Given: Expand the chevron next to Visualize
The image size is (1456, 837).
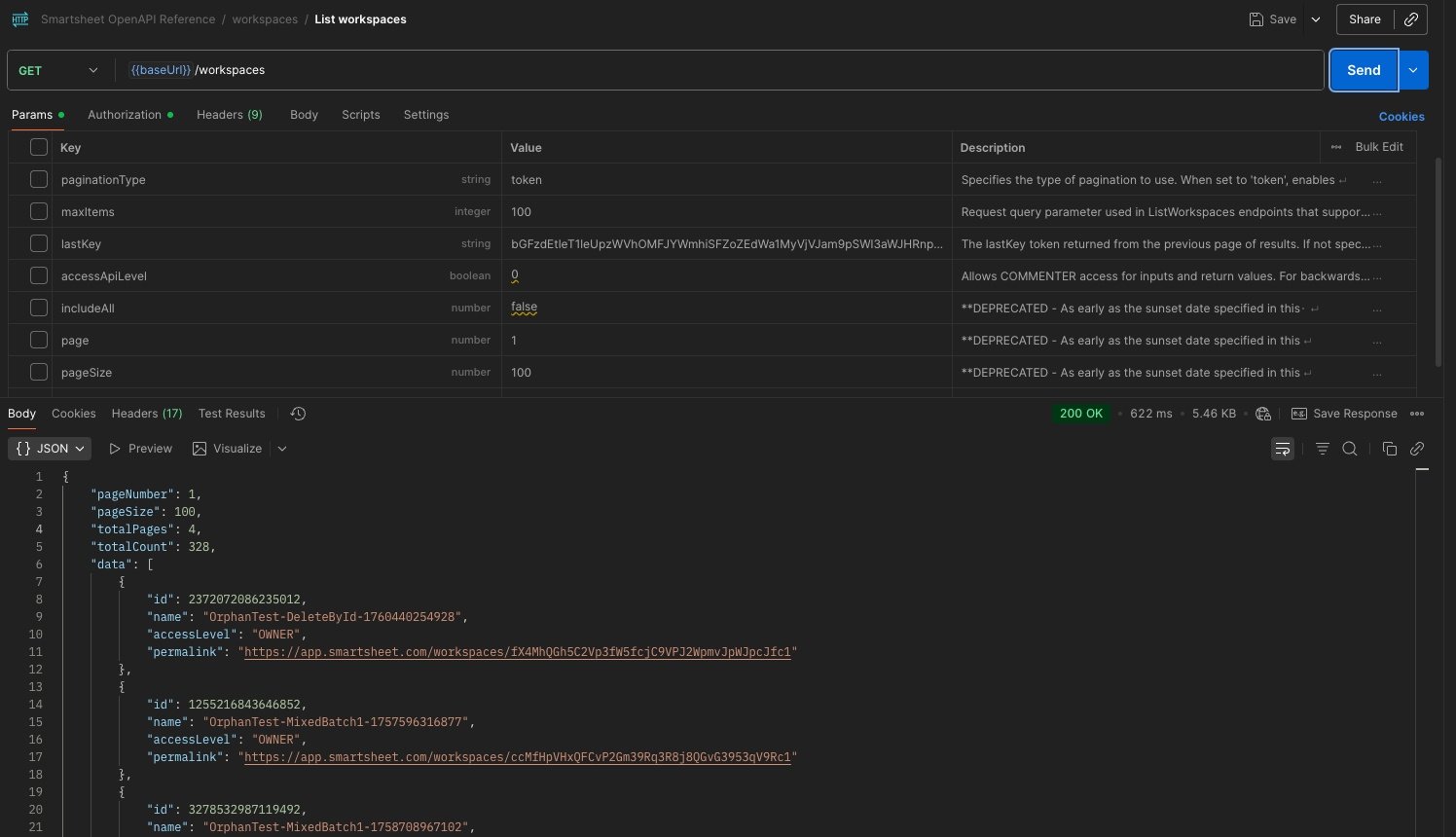Looking at the screenshot, I should [x=282, y=449].
